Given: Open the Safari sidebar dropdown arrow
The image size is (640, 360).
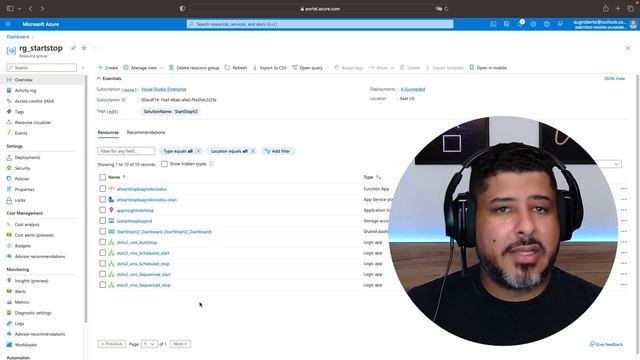Looking at the screenshot, I should coord(19,9).
